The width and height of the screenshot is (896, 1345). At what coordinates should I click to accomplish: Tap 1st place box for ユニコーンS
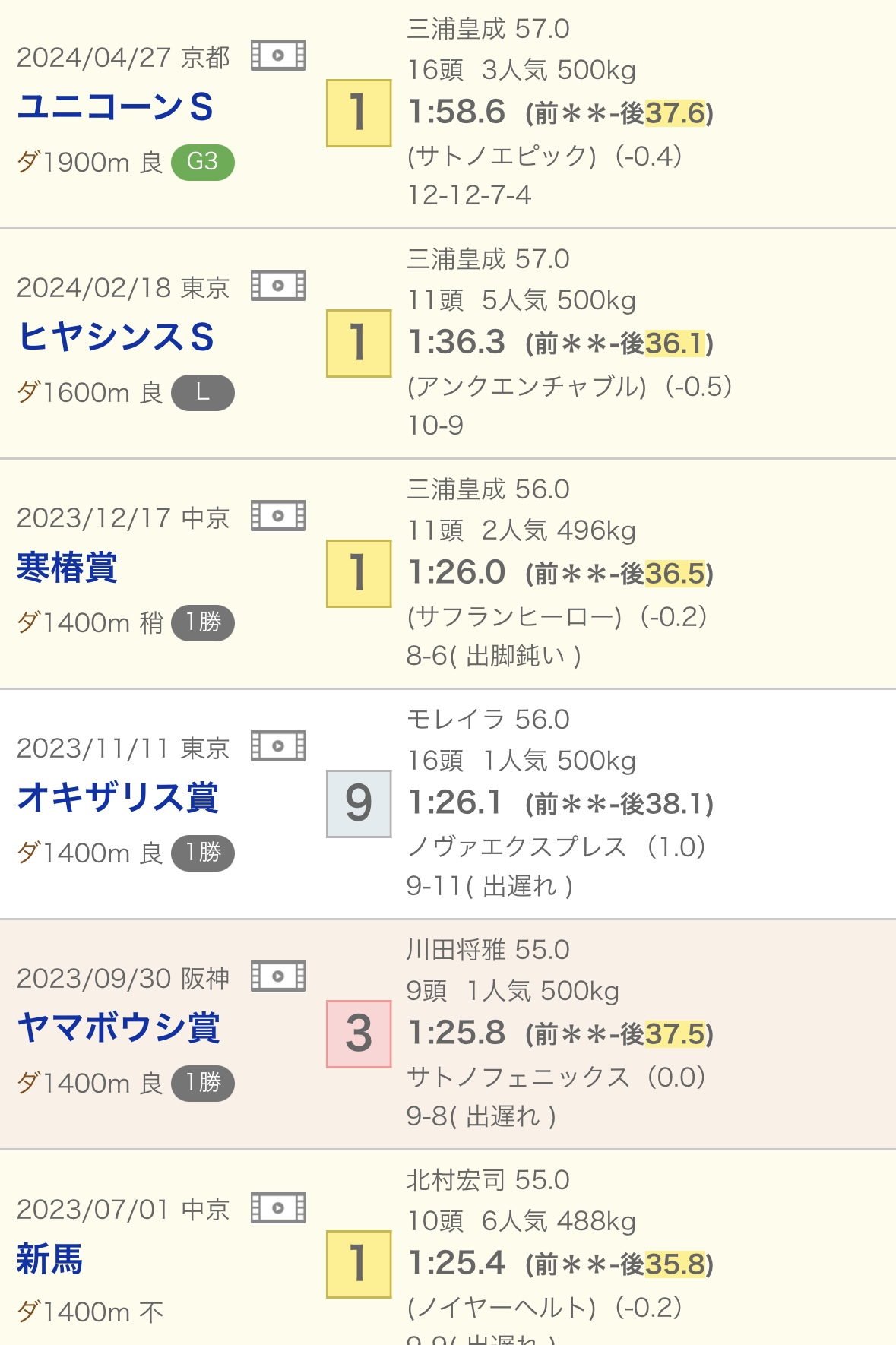(x=359, y=113)
